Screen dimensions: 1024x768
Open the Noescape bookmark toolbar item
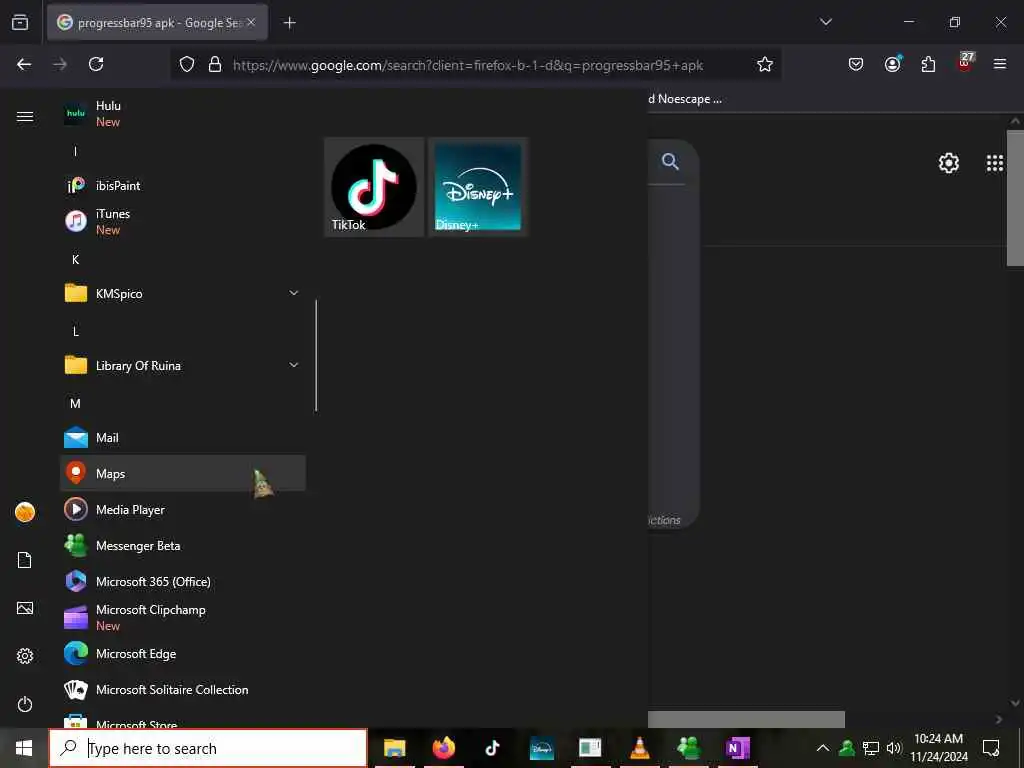685,99
